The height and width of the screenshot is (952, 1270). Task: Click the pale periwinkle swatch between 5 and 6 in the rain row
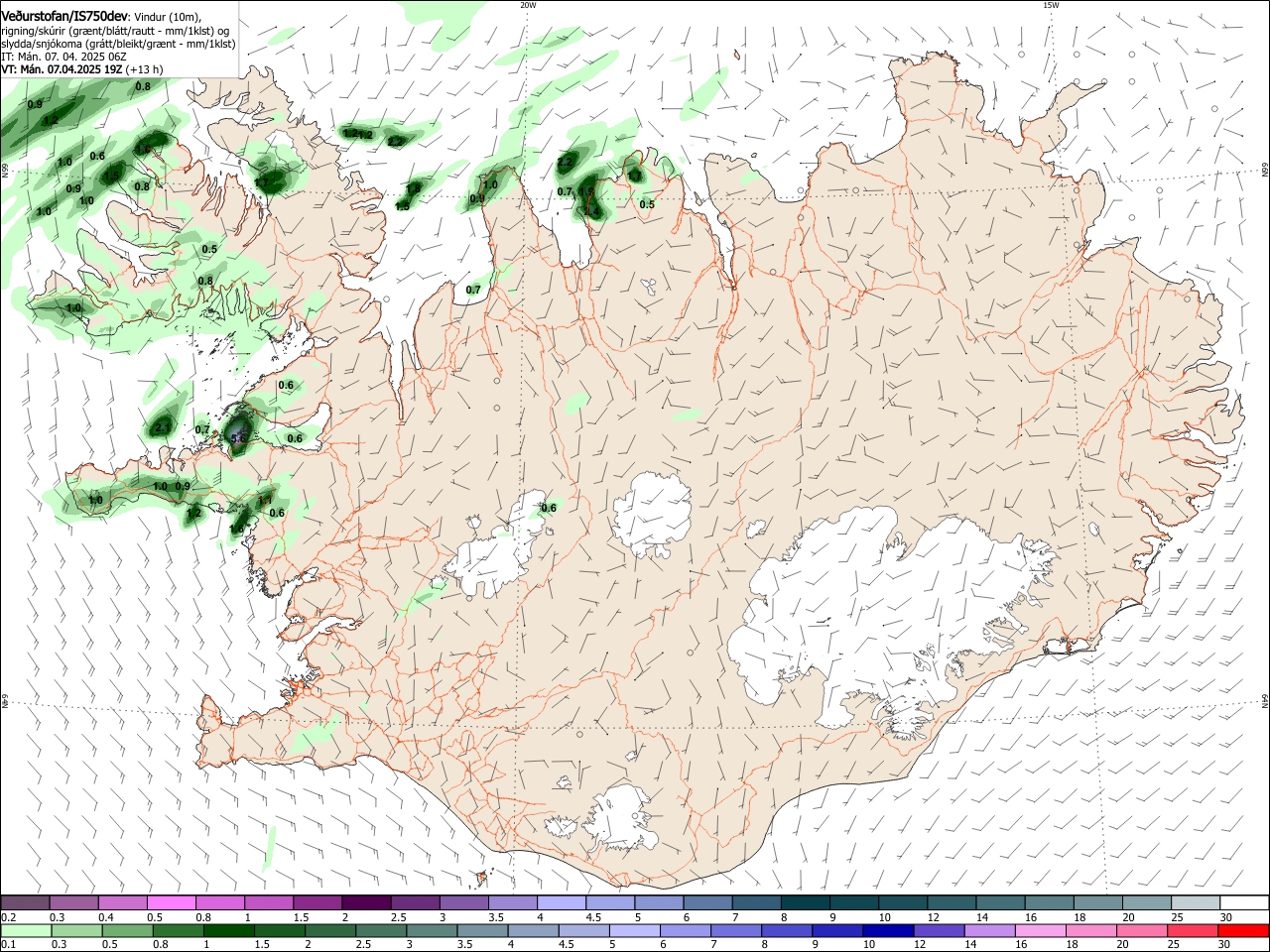(x=634, y=931)
